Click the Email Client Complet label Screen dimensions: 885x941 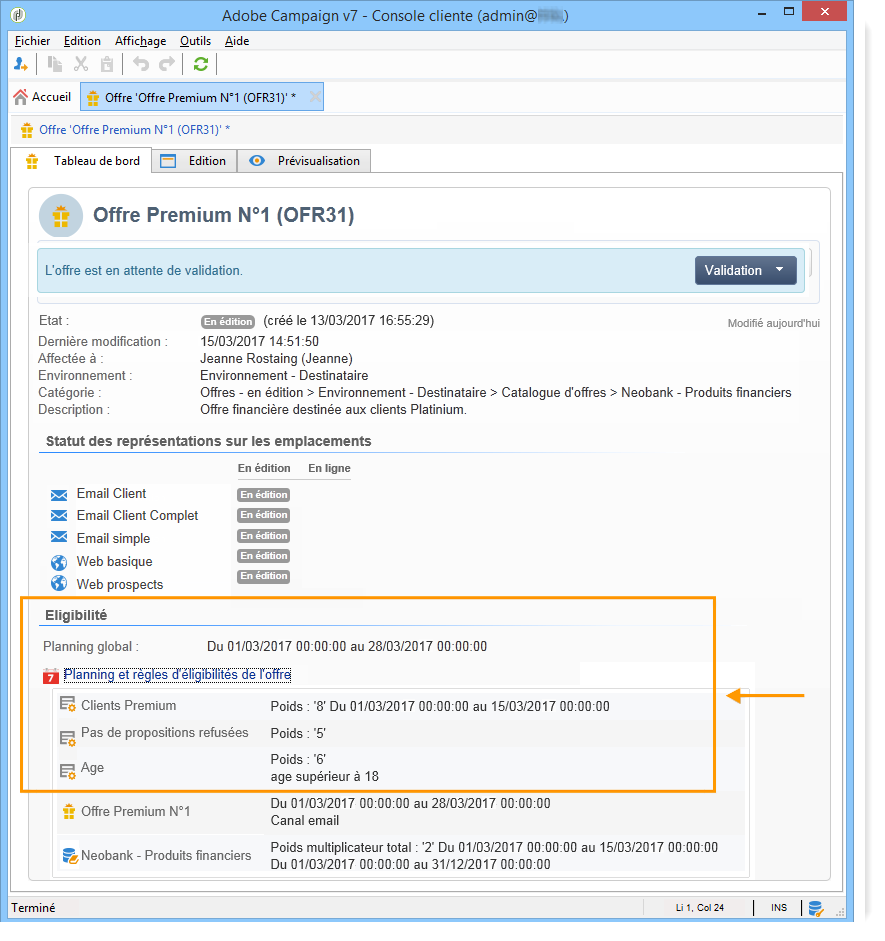tap(137, 516)
